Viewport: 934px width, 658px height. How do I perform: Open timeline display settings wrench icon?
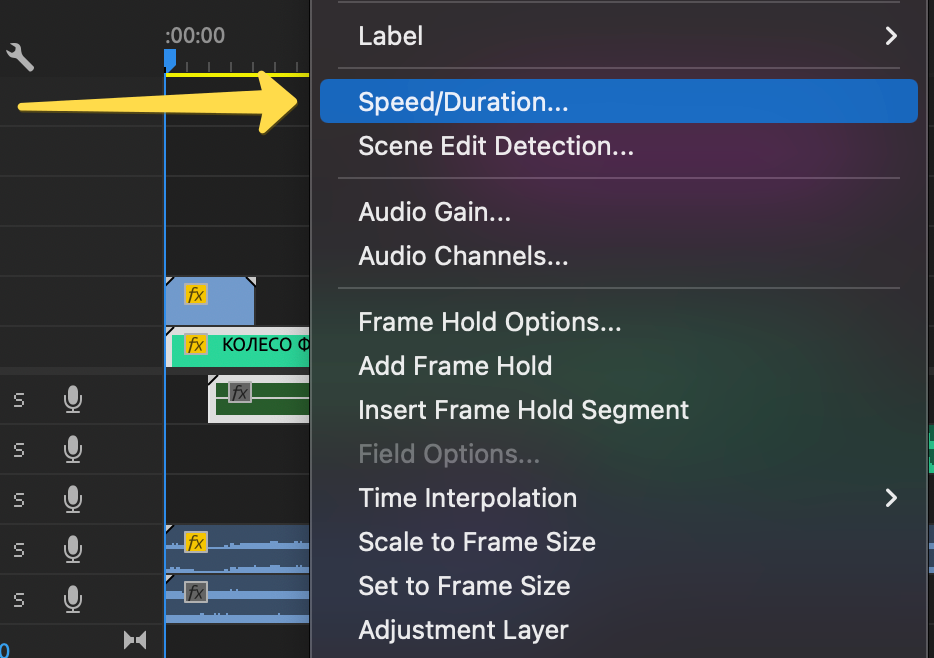point(20,57)
